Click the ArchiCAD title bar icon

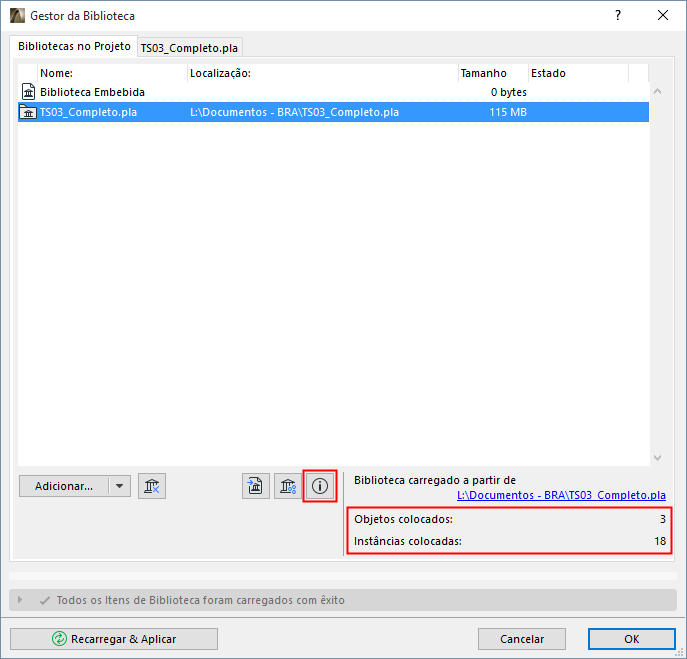18,16
